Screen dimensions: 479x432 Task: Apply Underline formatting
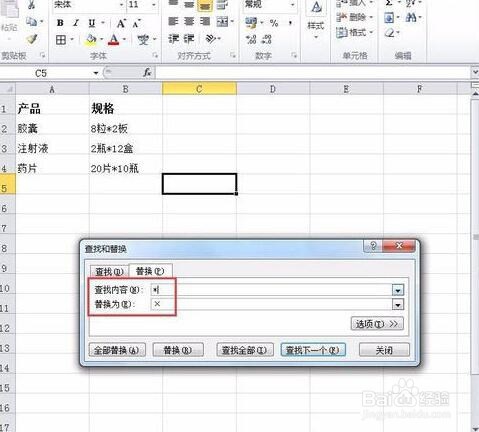tap(92, 23)
